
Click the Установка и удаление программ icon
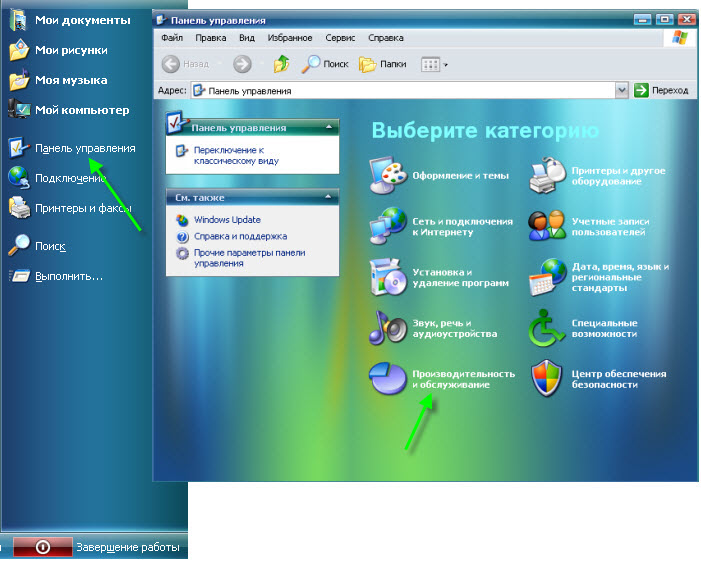387,277
